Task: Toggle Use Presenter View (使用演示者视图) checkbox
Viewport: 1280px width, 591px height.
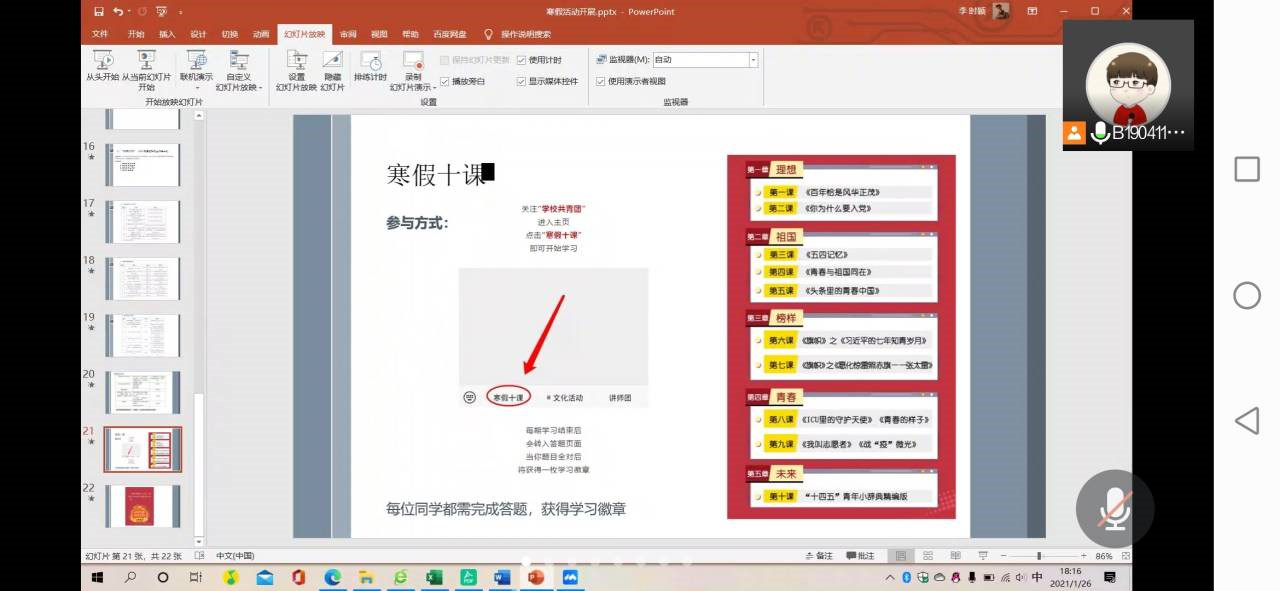Action: 601,81
